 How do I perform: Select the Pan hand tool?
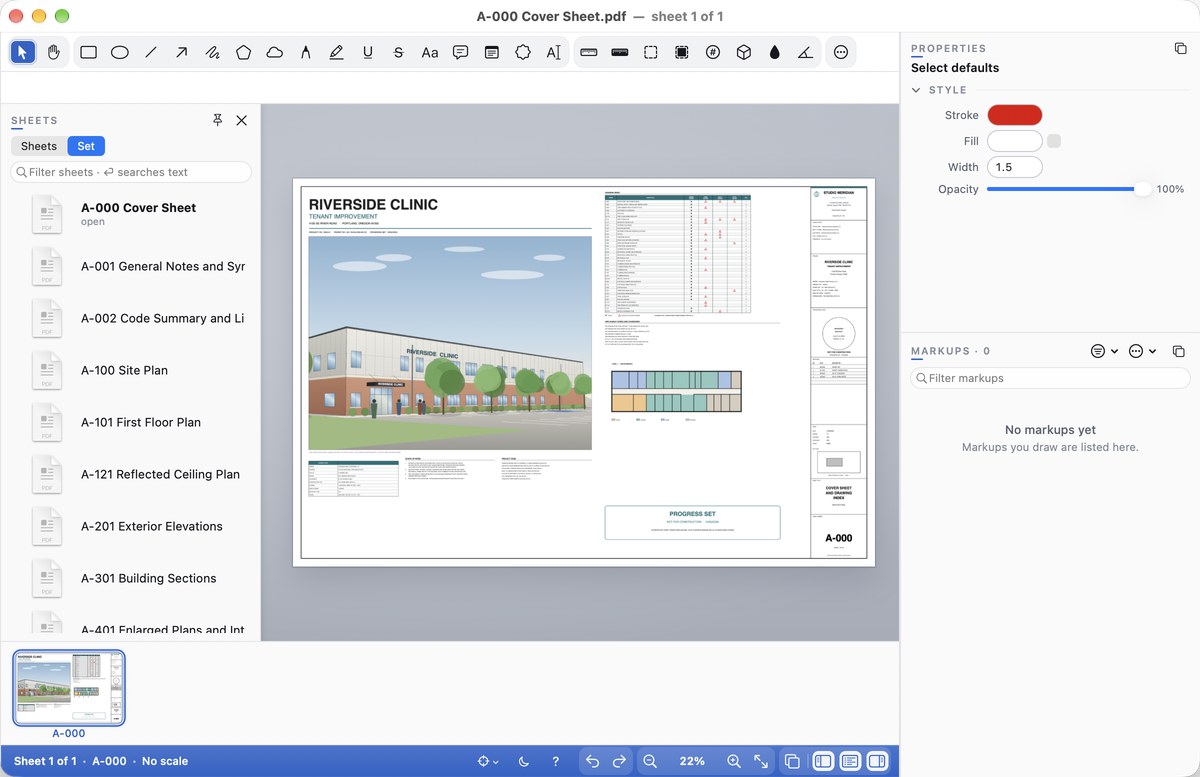click(x=54, y=52)
